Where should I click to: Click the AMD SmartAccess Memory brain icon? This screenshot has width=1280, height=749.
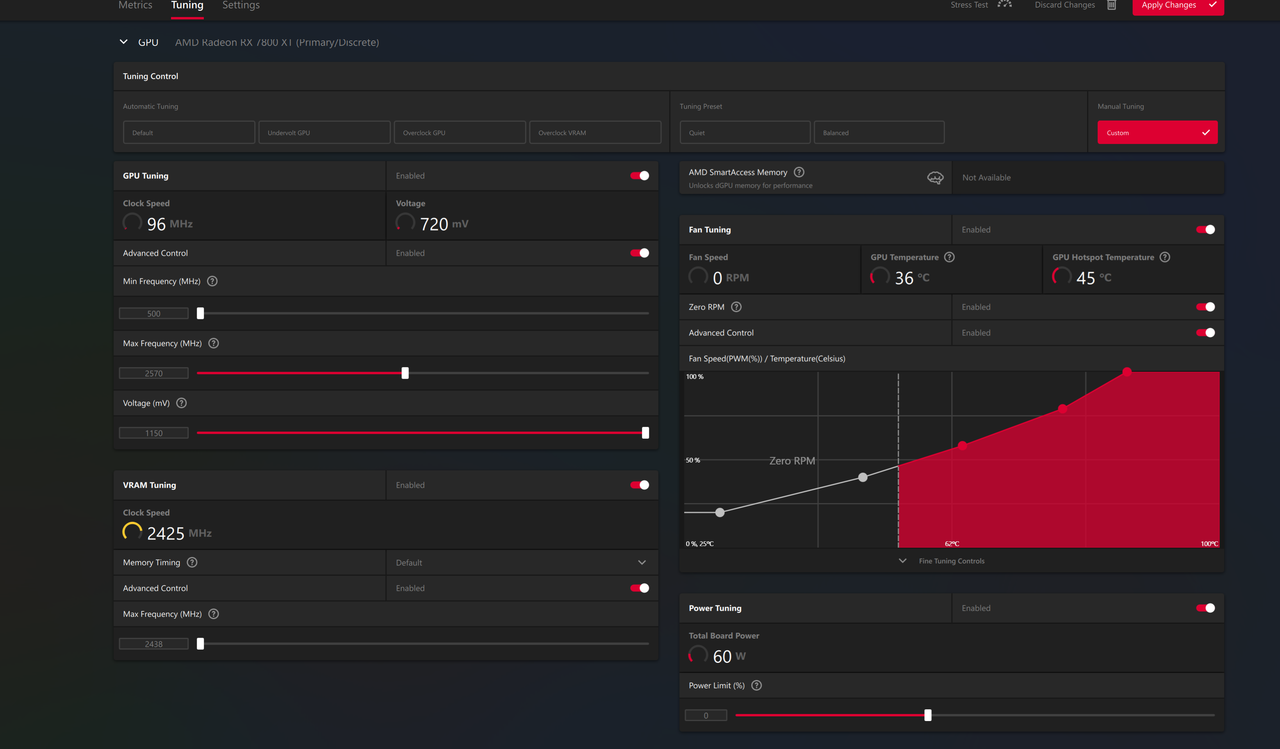pyautogui.click(x=935, y=177)
